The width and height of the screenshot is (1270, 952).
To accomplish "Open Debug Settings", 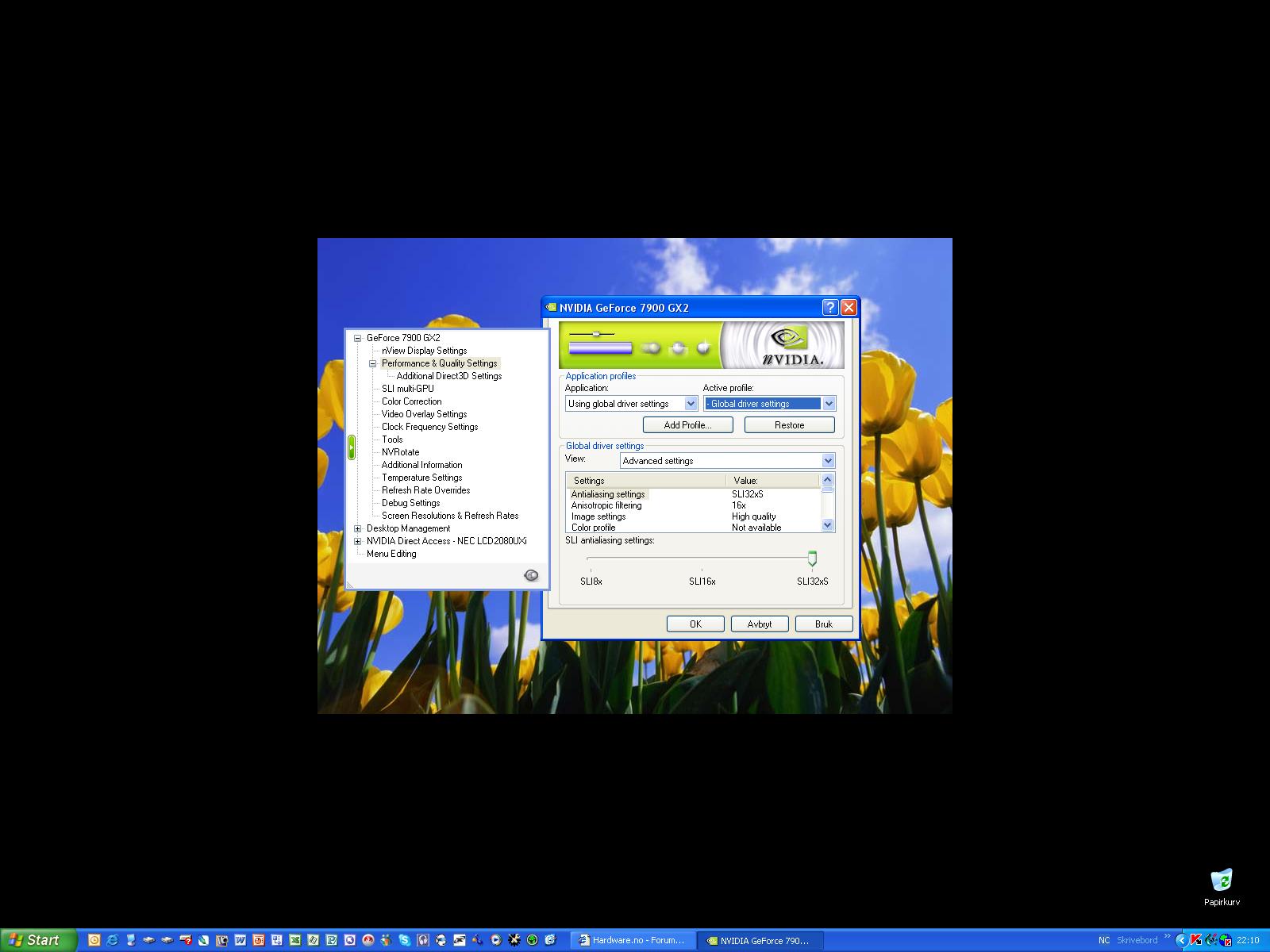I will [410, 503].
